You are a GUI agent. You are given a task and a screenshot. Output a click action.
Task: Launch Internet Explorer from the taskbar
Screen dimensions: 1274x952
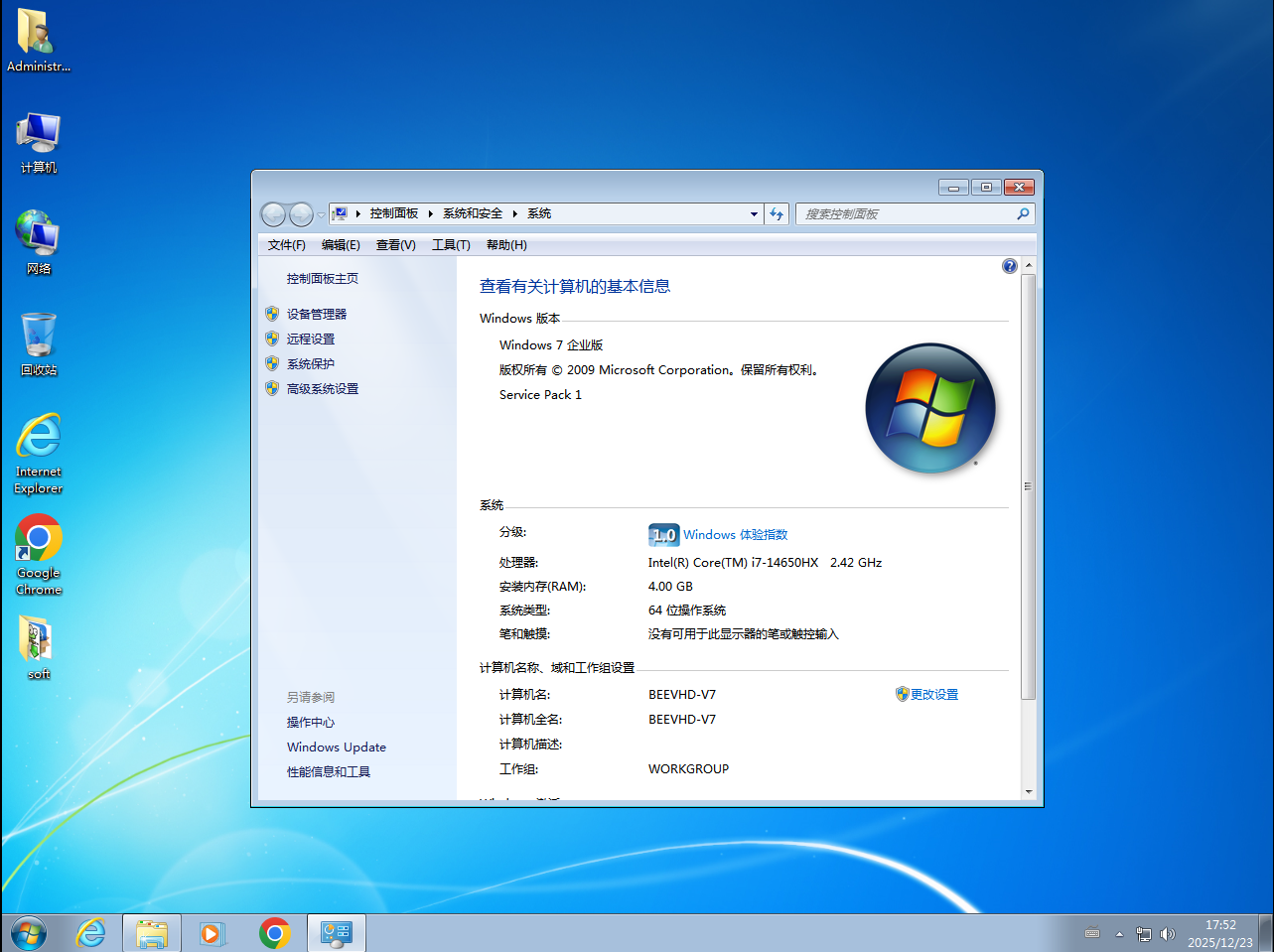click(91, 933)
